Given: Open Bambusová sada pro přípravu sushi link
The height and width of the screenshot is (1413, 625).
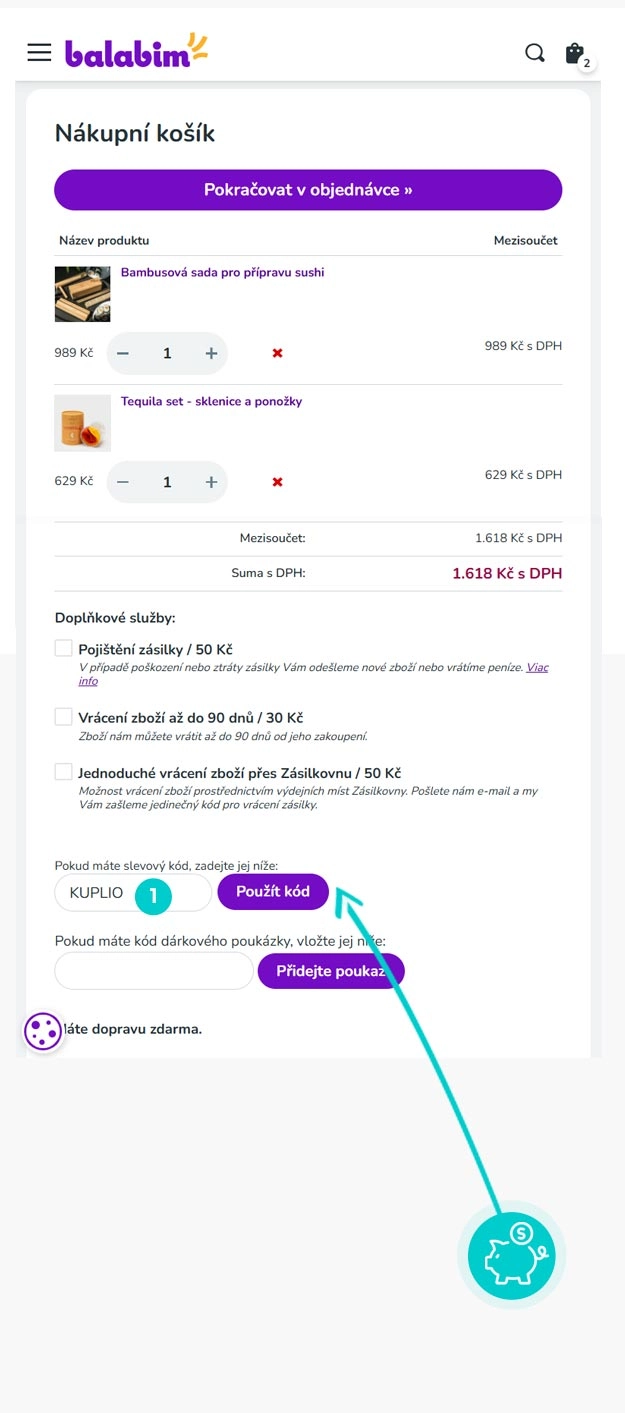Looking at the screenshot, I should click(222, 272).
